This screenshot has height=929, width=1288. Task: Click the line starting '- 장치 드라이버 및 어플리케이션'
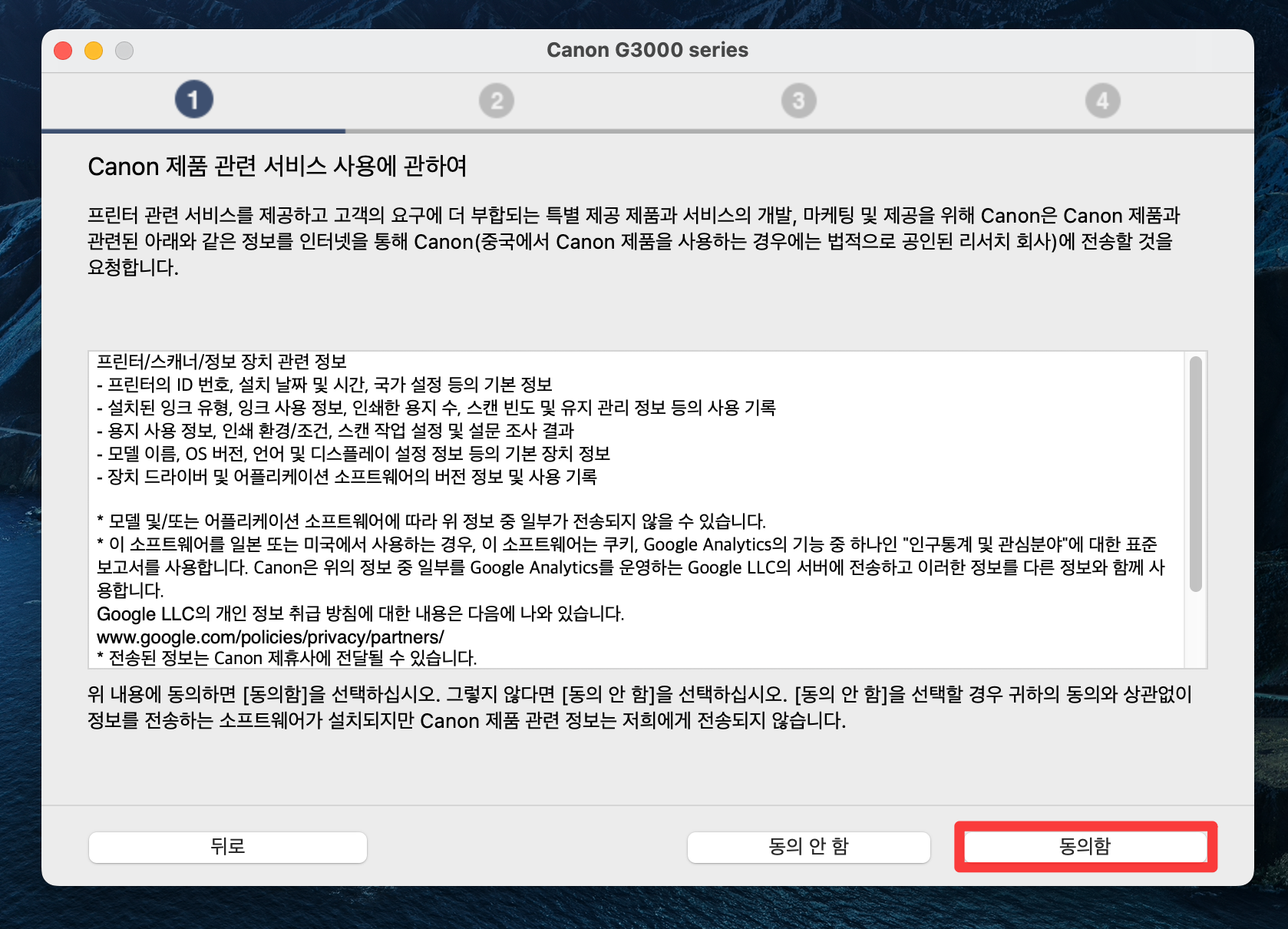(x=347, y=476)
